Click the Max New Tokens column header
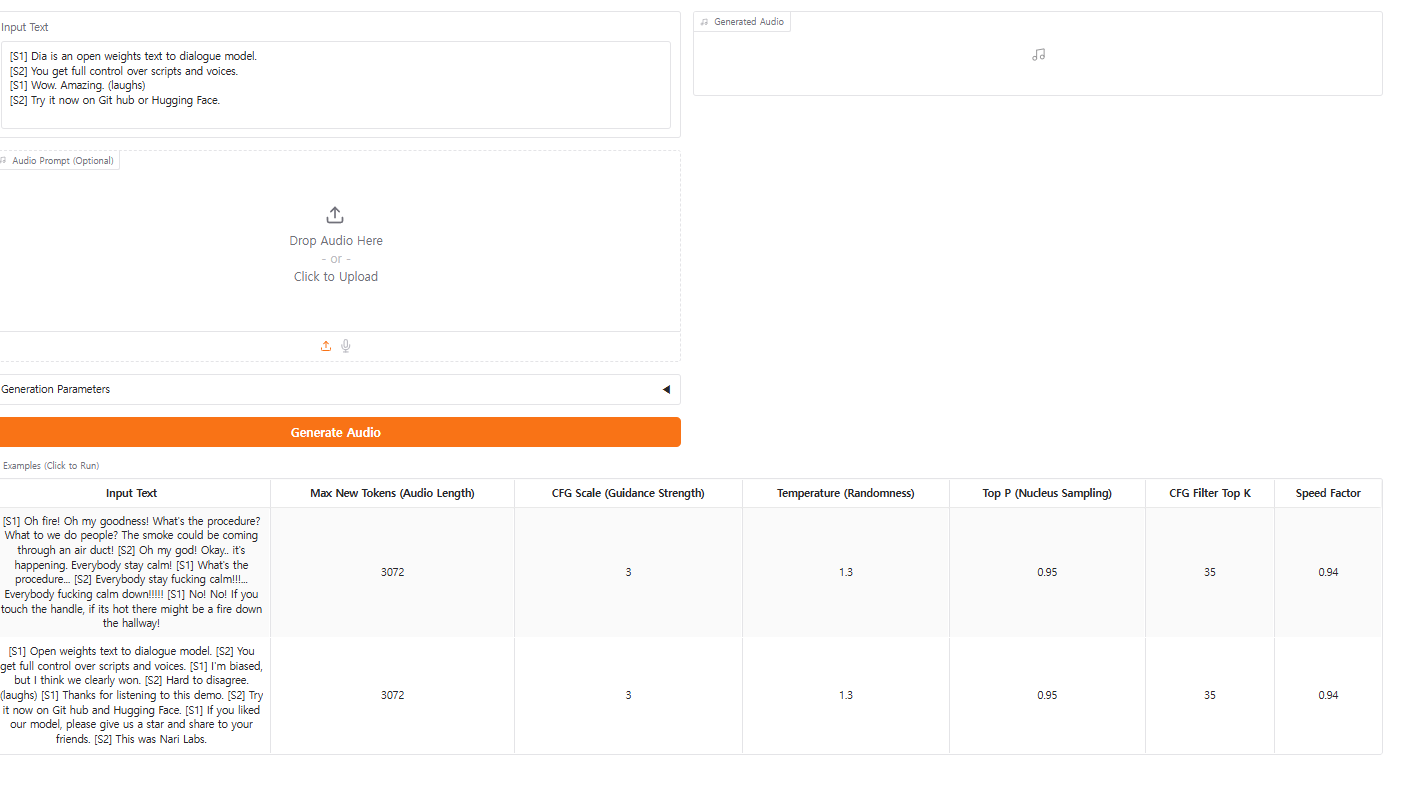The height and width of the screenshot is (790, 1415). [392, 493]
